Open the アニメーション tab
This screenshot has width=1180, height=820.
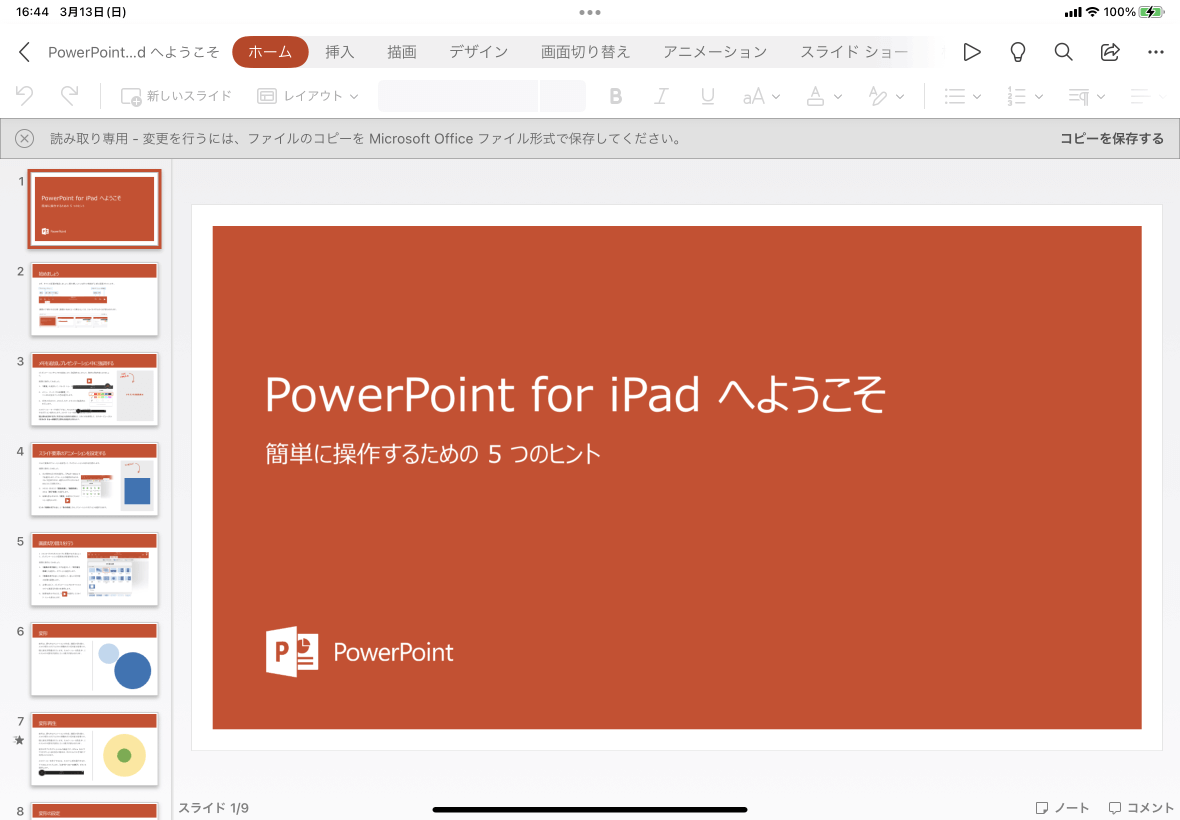[715, 52]
